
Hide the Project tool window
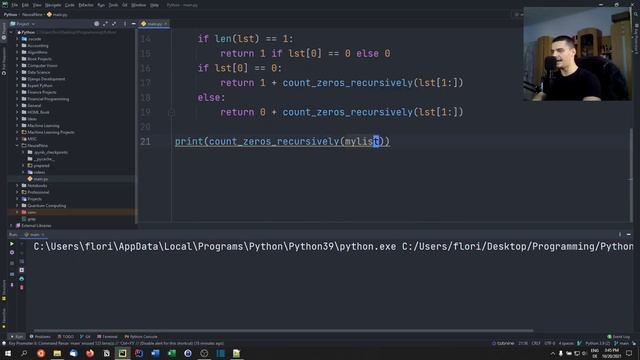pos(133,24)
